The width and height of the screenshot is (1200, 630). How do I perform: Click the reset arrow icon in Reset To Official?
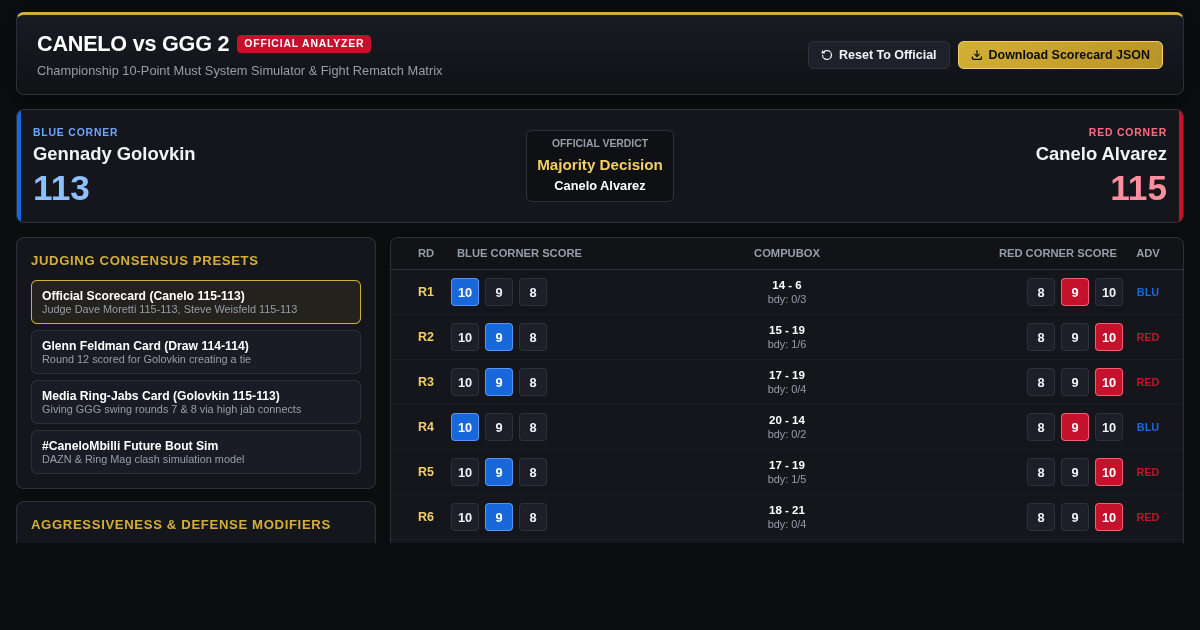(827, 55)
